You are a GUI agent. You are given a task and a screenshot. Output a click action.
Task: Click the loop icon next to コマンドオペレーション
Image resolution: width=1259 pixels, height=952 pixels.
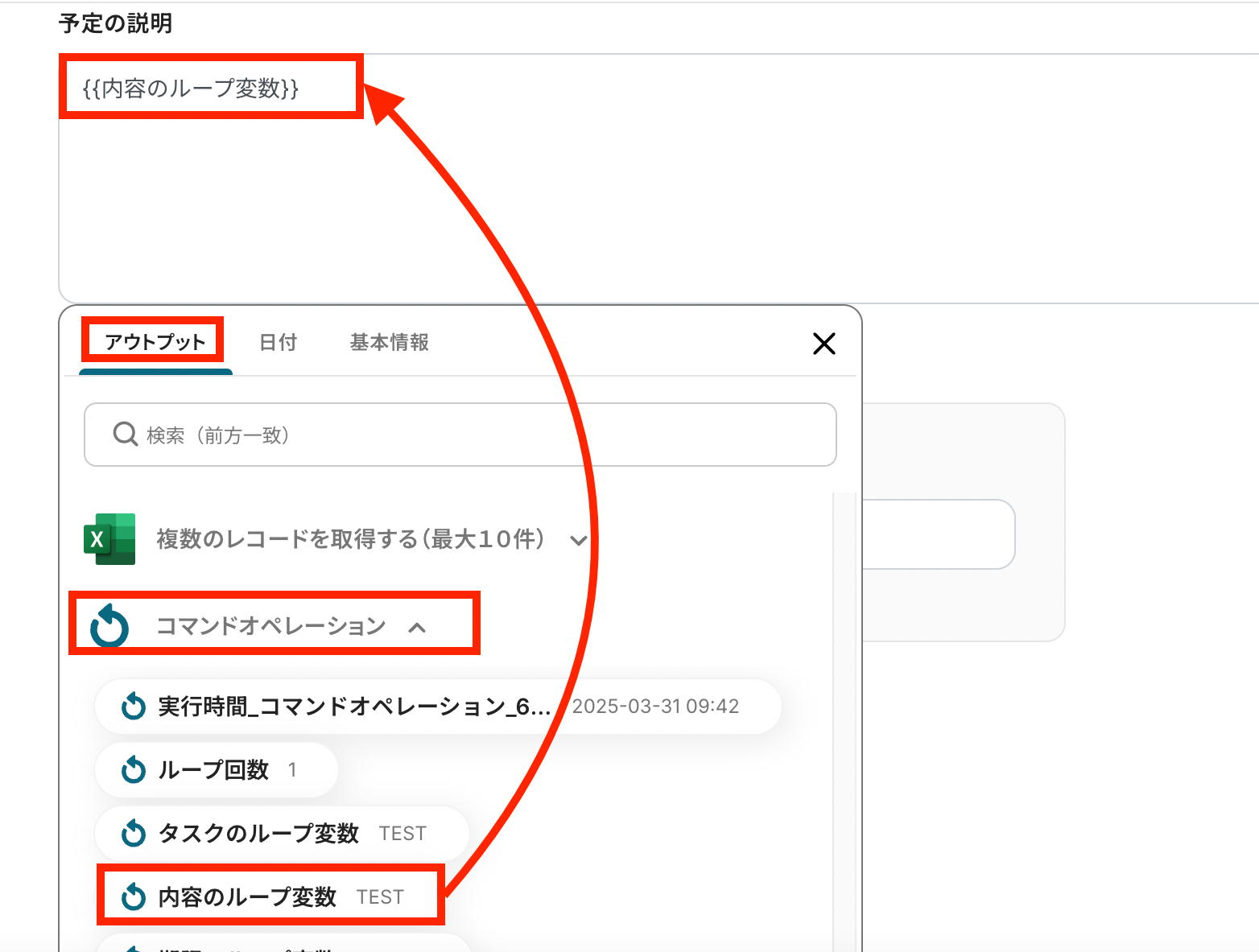(x=109, y=626)
